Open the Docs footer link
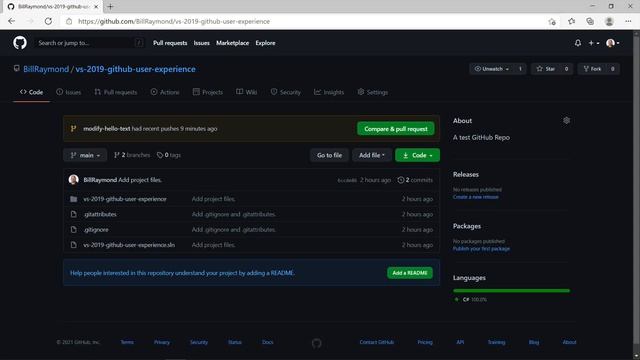 pos(268,342)
